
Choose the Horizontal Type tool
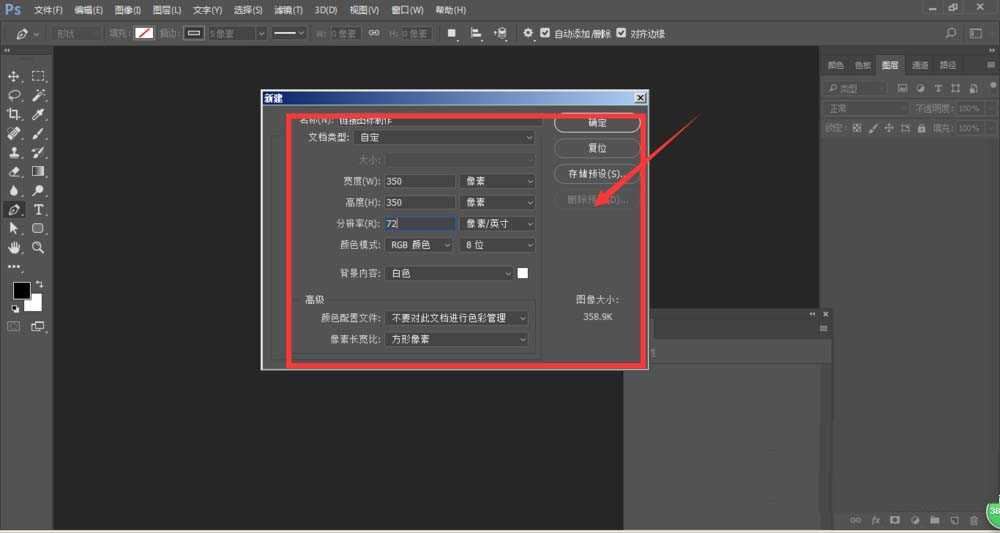point(38,210)
